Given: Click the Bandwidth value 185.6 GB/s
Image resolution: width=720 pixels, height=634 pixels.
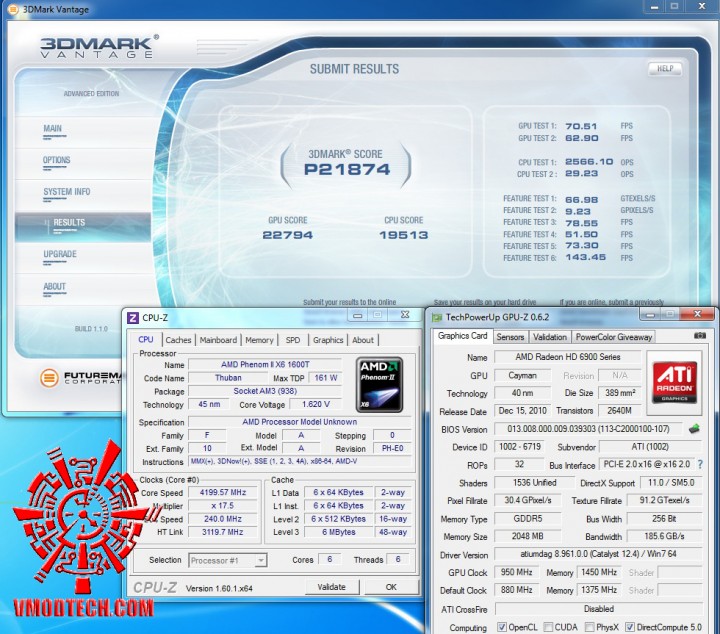Looking at the screenshot, I should 664,536.
